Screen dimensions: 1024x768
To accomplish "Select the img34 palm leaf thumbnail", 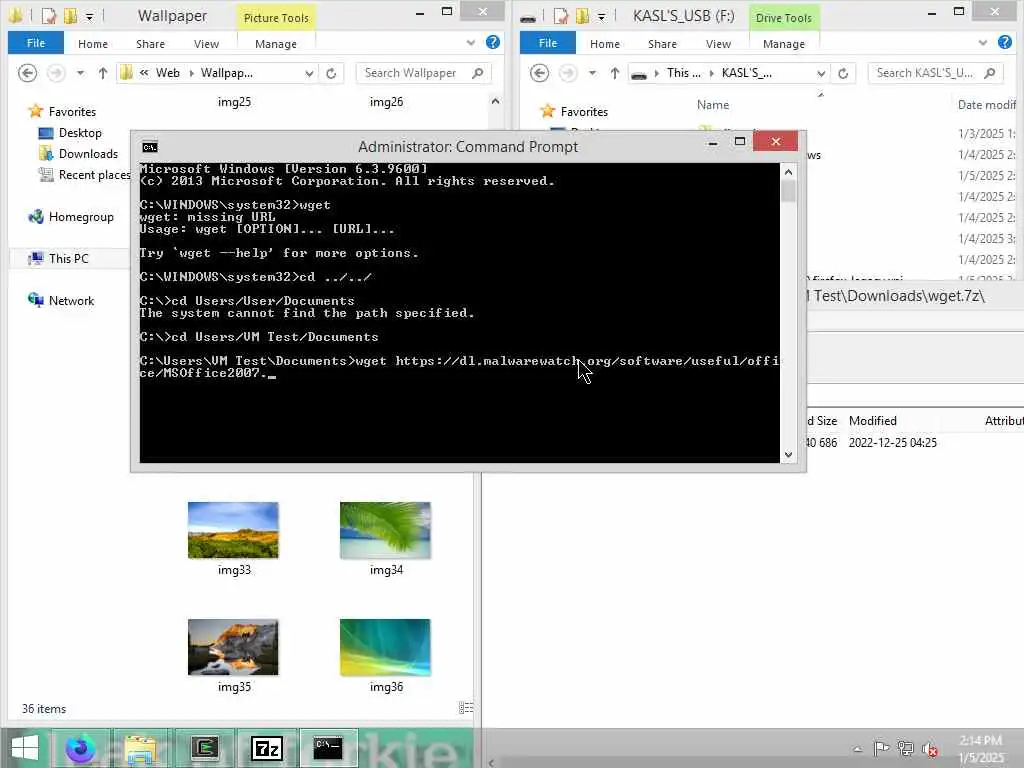I will click(x=385, y=530).
